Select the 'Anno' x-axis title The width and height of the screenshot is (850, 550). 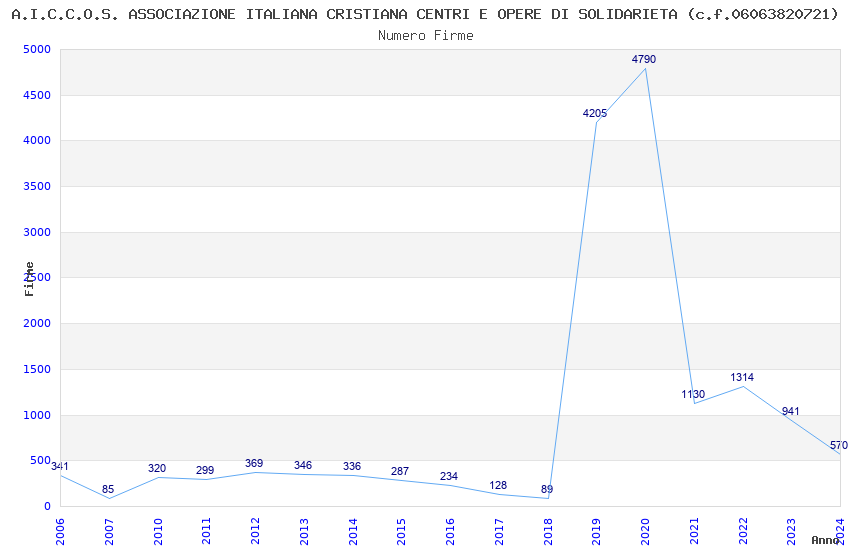click(825, 540)
